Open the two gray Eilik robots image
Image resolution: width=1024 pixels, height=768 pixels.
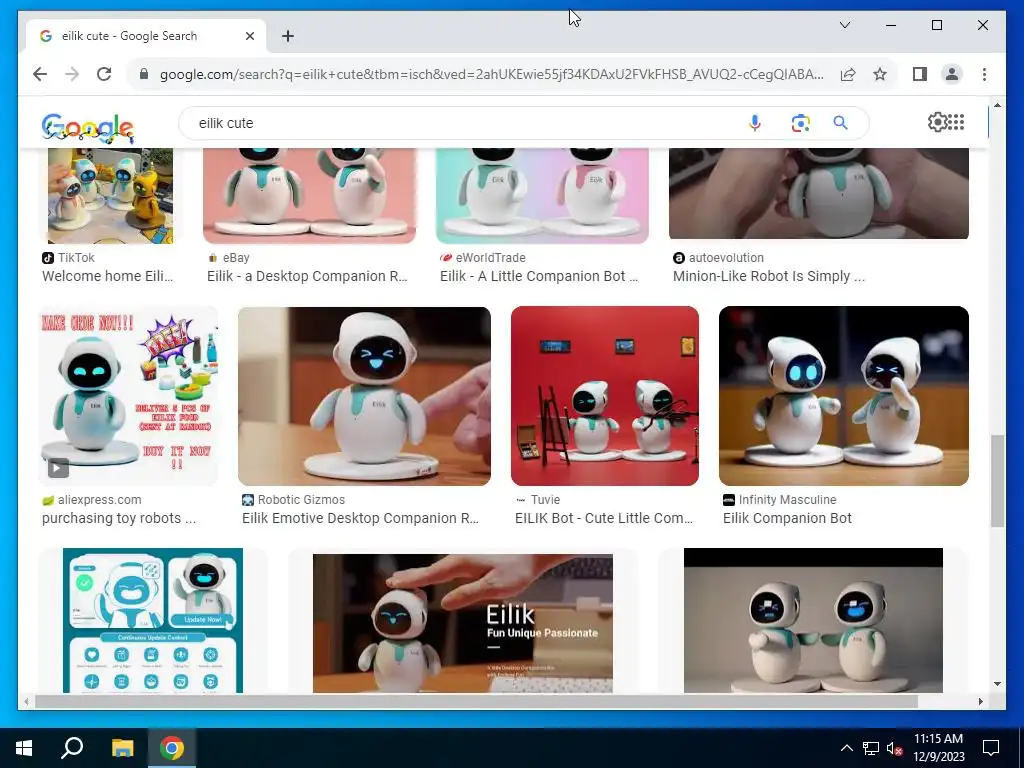point(813,620)
